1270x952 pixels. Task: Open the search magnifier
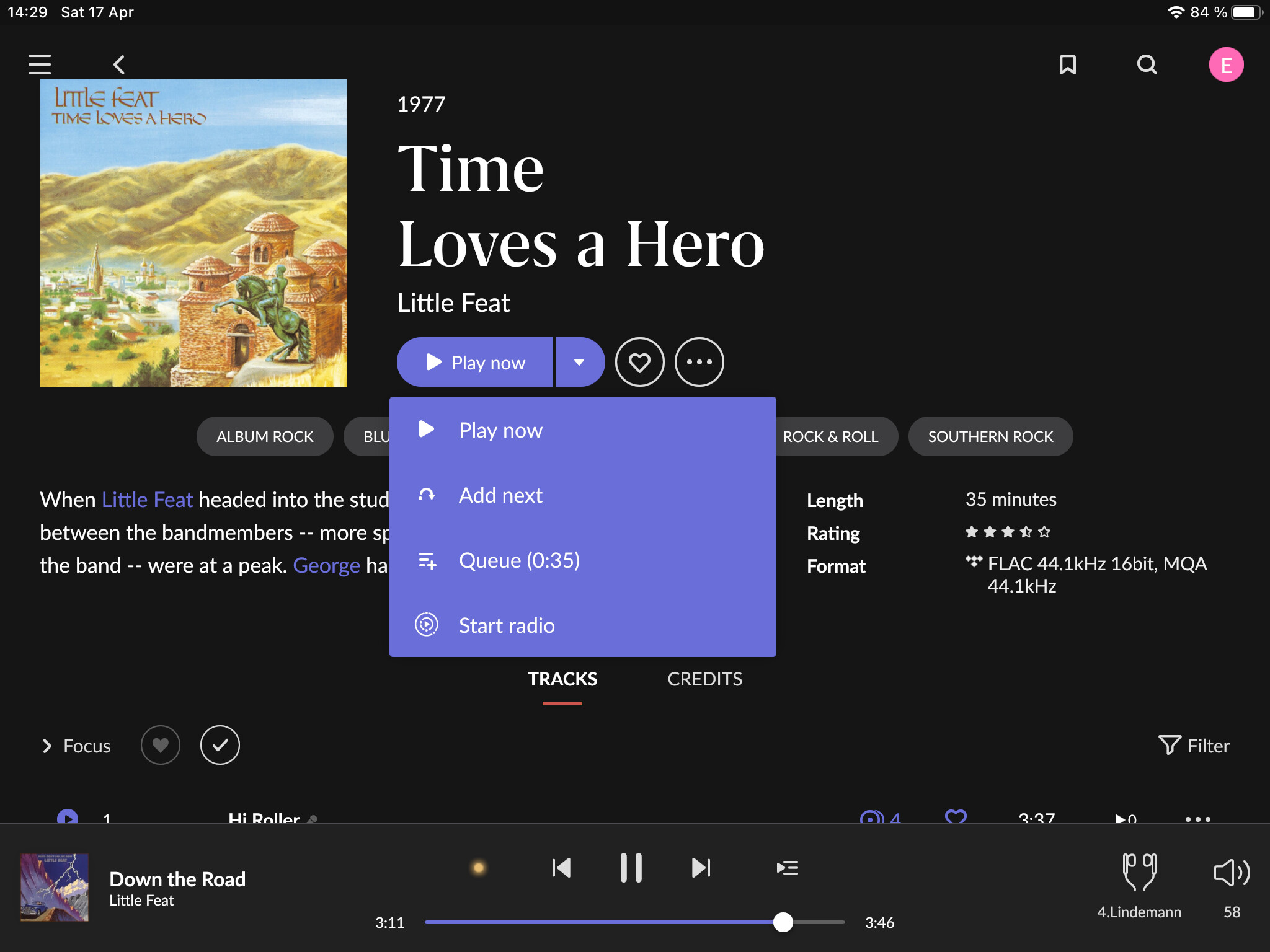point(1147,64)
